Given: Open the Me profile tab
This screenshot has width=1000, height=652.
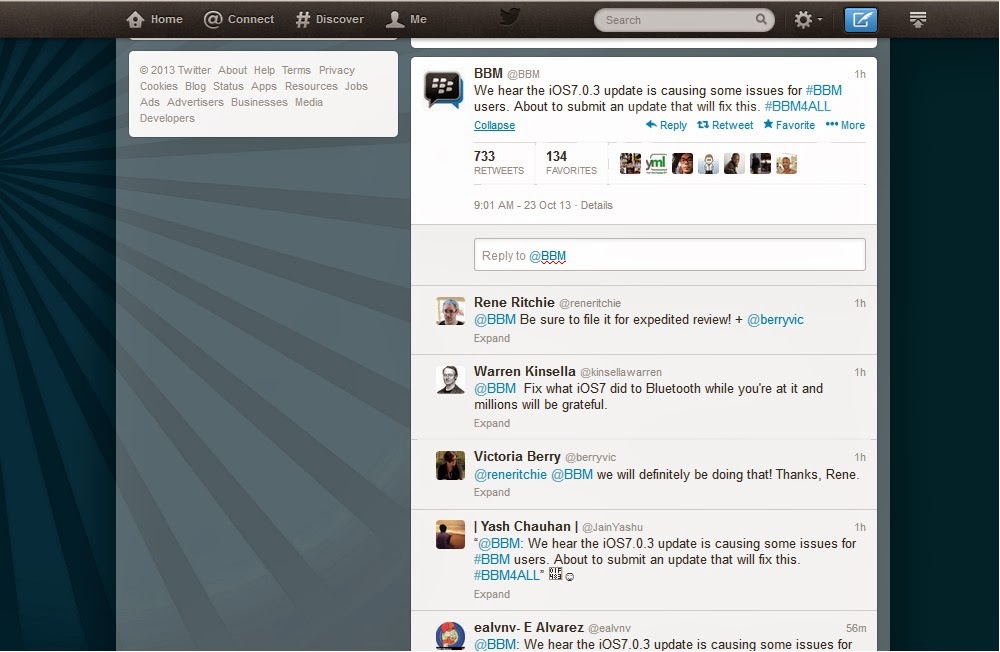Looking at the screenshot, I should pos(406,19).
